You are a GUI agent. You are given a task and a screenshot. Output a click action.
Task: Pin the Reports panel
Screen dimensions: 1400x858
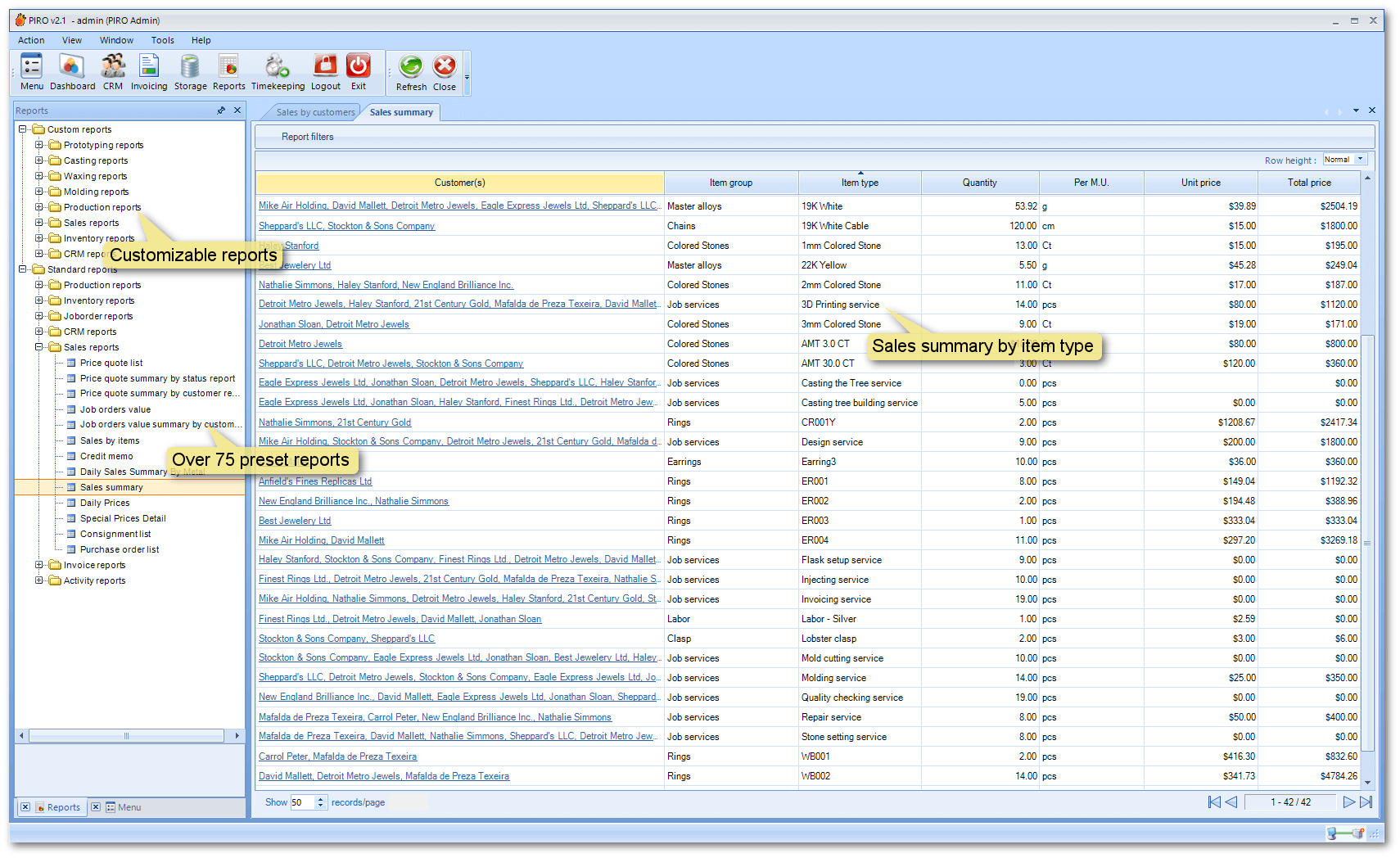(x=221, y=111)
